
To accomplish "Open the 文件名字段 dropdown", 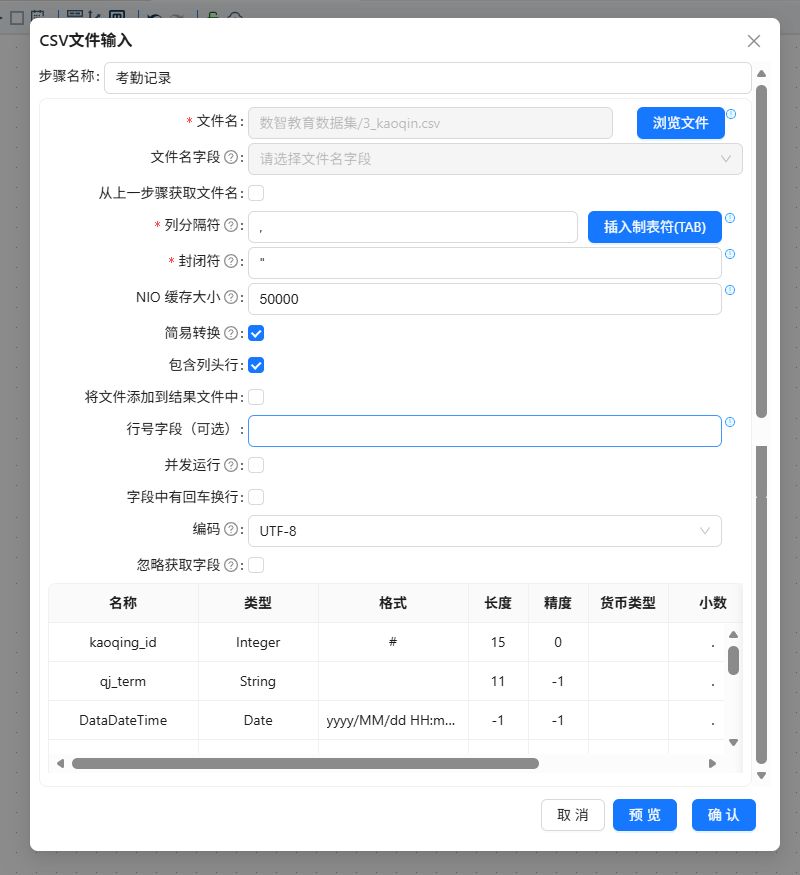I will click(495, 159).
